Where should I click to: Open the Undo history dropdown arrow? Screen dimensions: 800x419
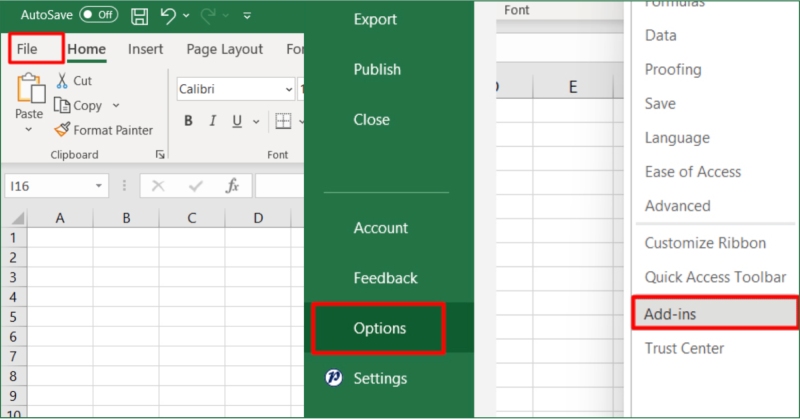click(186, 16)
